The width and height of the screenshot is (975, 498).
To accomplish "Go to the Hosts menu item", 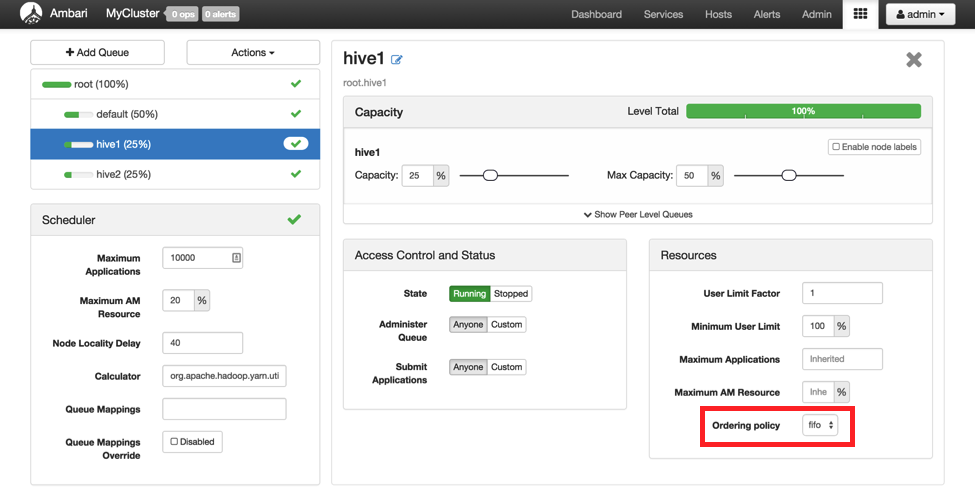I will click(718, 14).
